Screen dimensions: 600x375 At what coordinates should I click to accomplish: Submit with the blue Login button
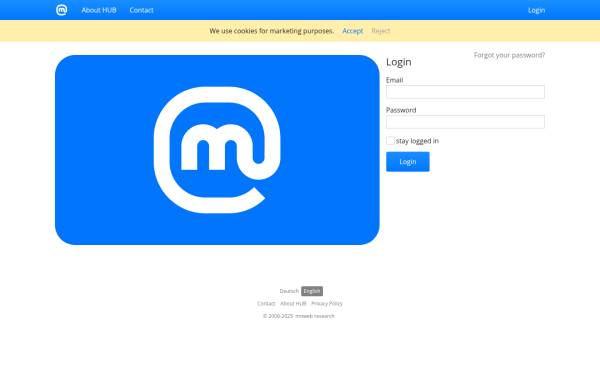(x=408, y=162)
